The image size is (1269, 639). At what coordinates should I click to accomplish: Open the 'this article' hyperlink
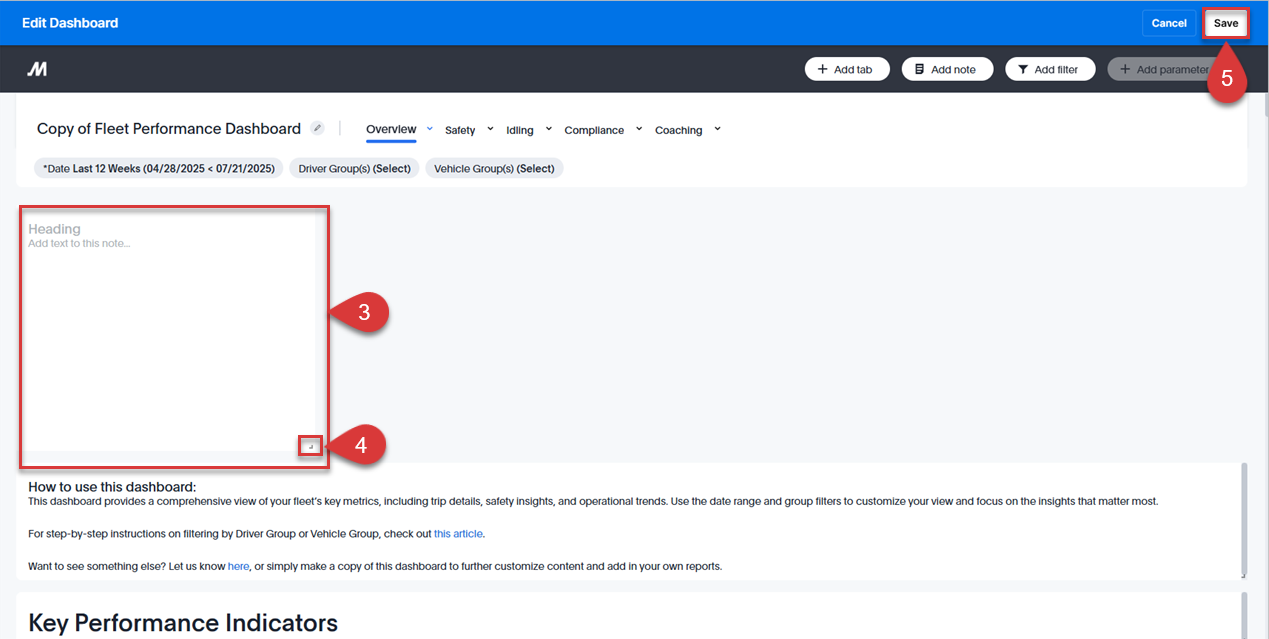tap(458, 533)
